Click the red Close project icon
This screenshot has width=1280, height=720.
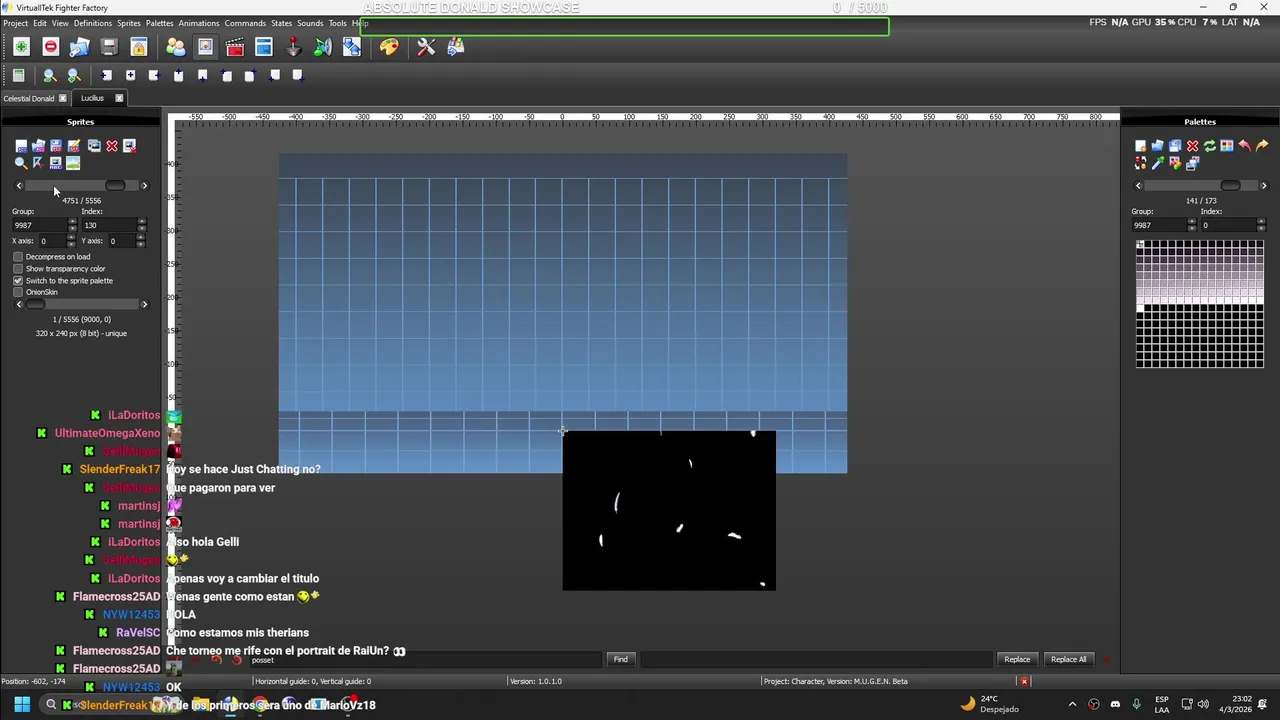pos(50,47)
